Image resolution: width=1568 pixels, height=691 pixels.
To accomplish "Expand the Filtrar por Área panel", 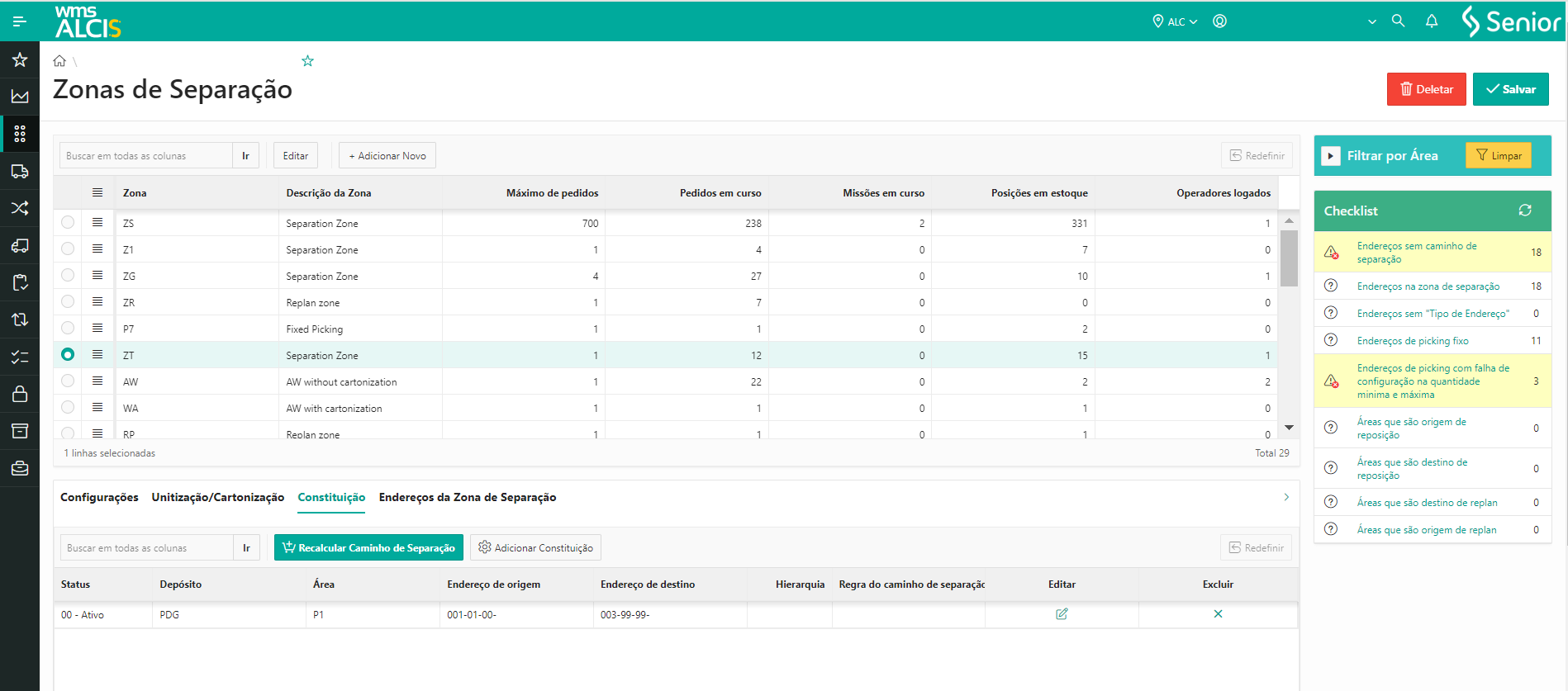I will [x=1330, y=156].
